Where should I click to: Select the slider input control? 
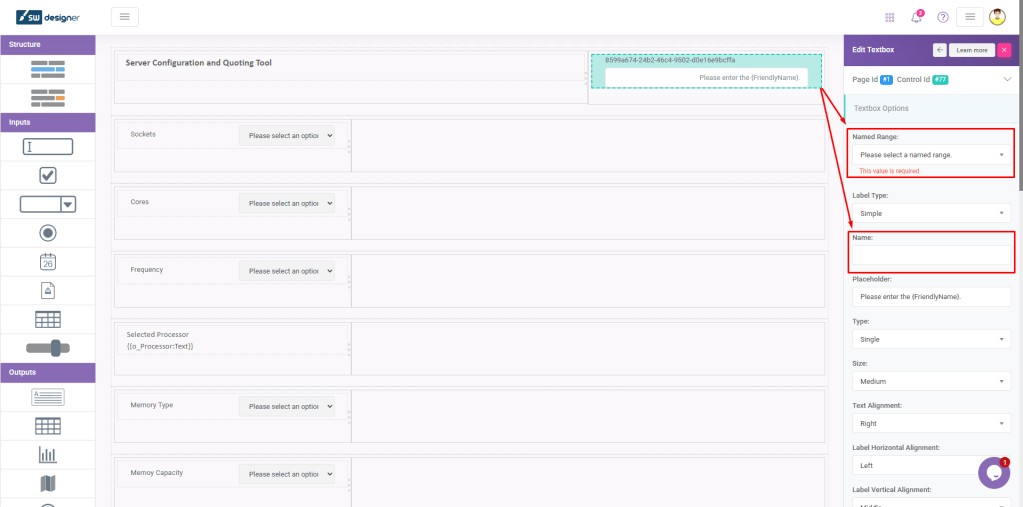pyautogui.click(x=47, y=347)
